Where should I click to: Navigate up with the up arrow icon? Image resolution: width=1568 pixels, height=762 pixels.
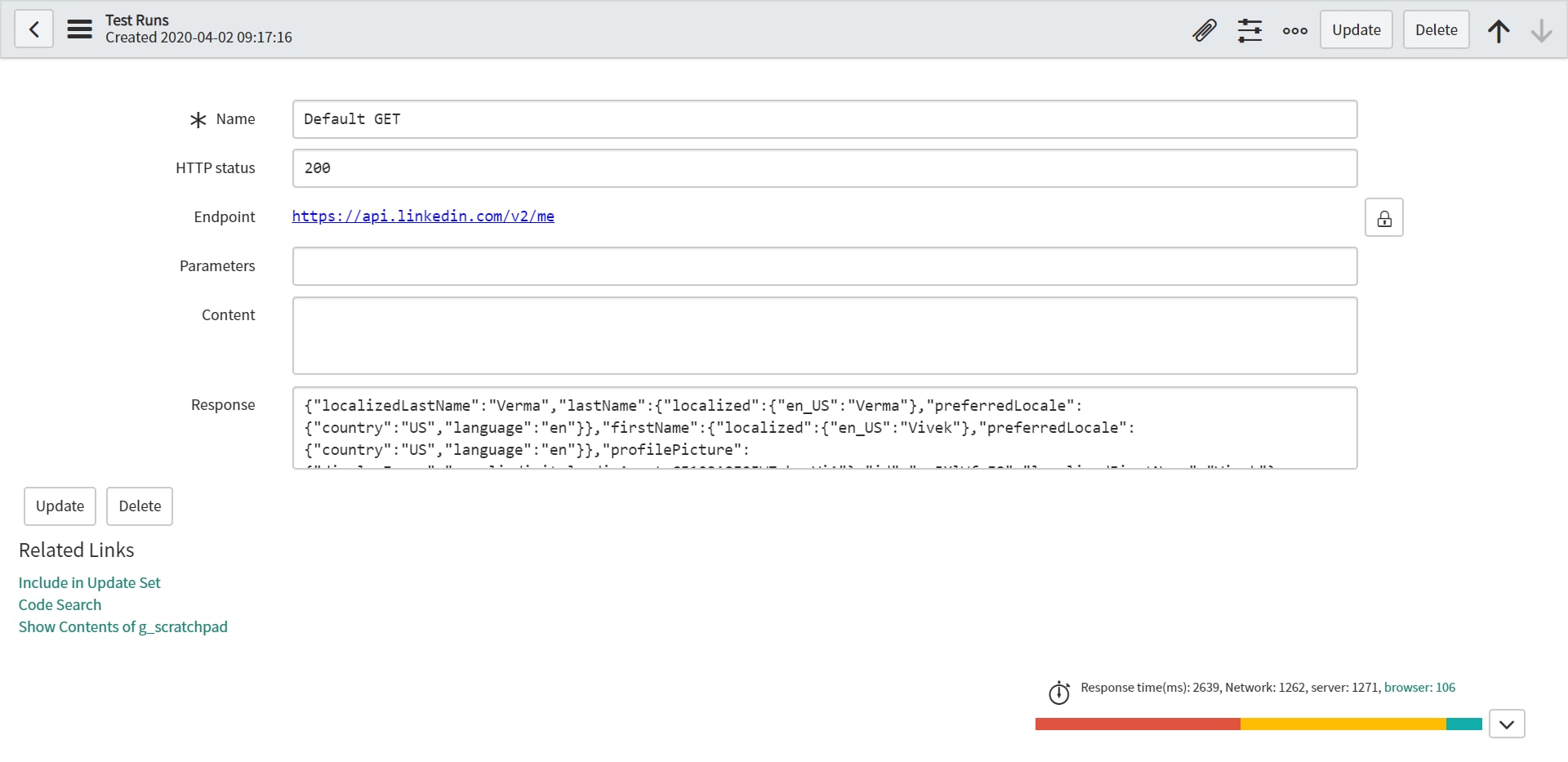point(1498,29)
